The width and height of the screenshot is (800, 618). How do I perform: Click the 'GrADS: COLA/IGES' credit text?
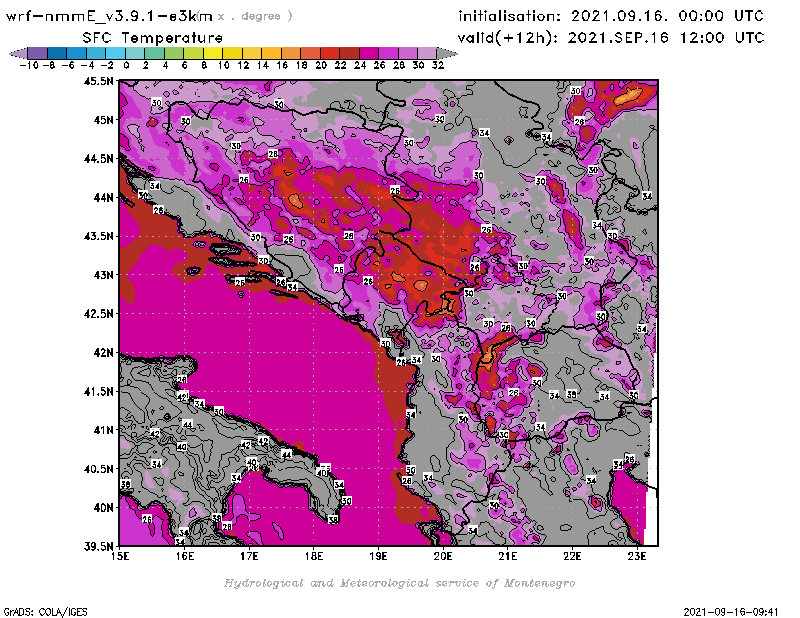click(x=45, y=612)
